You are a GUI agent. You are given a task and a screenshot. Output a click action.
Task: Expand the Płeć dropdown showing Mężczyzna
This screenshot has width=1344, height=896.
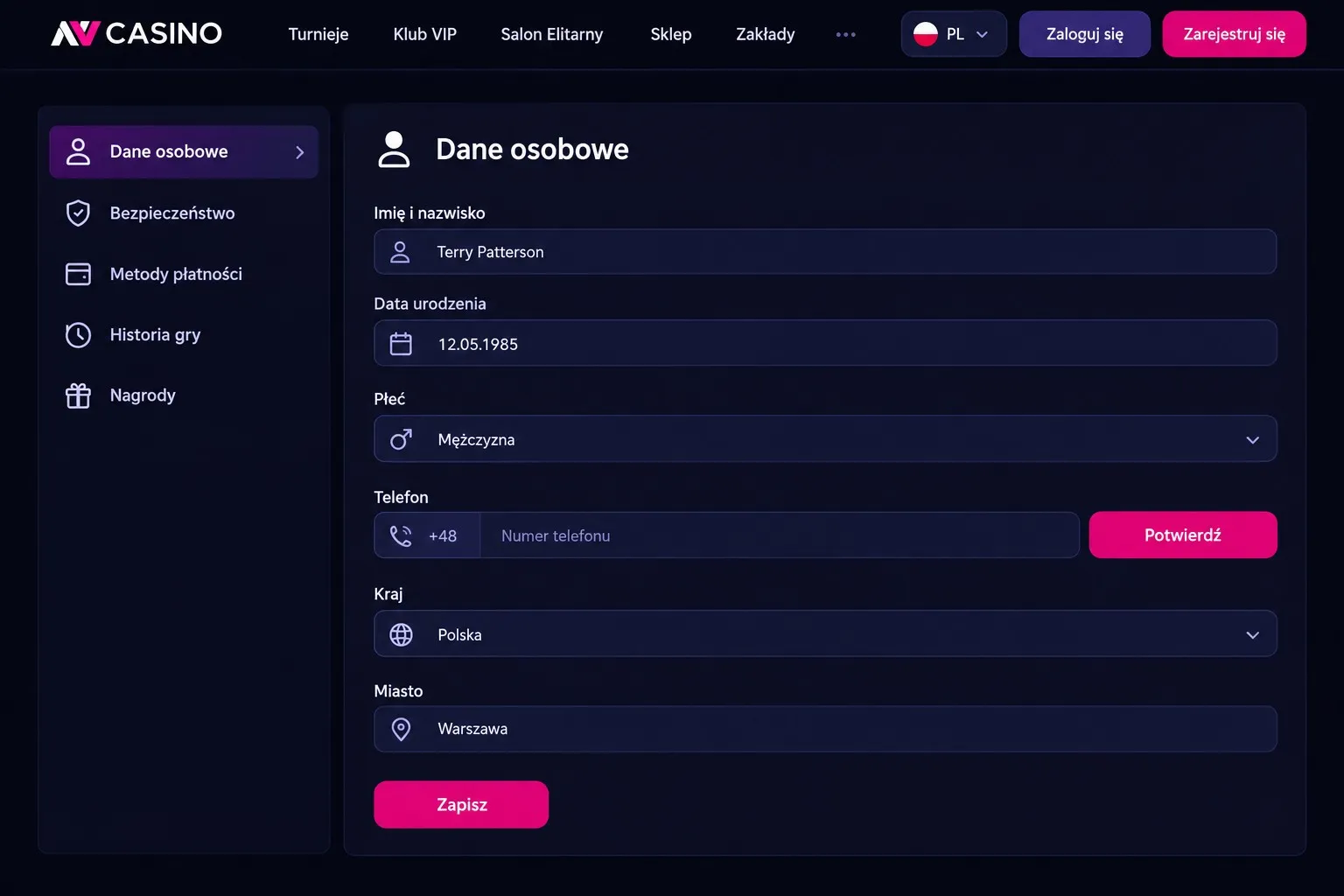(x=825, y=438)
